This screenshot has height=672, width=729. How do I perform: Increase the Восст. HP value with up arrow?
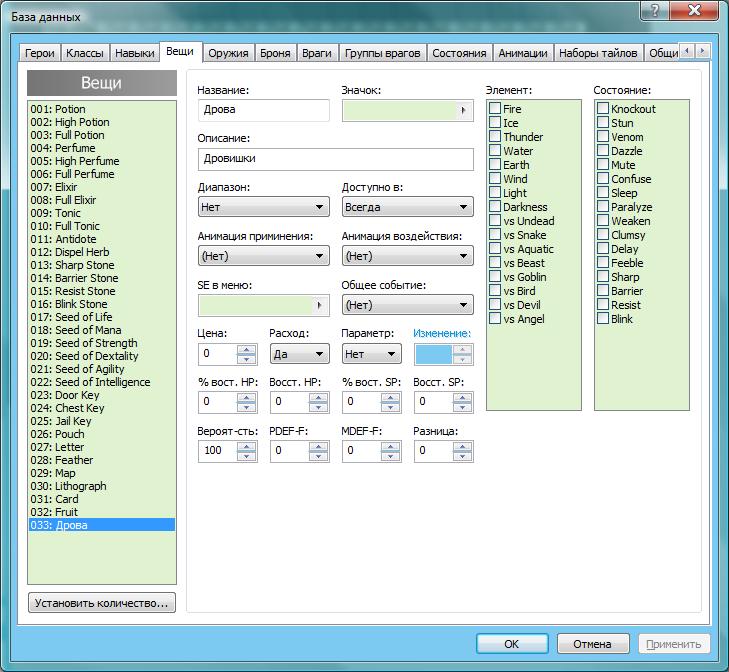click(318, 397)
